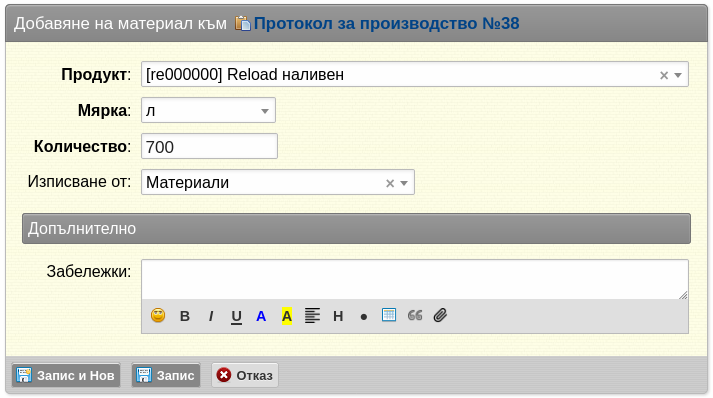Add a bullet list item
The height and width of the screenshot is (398, 713).
[x=363, y=317]
